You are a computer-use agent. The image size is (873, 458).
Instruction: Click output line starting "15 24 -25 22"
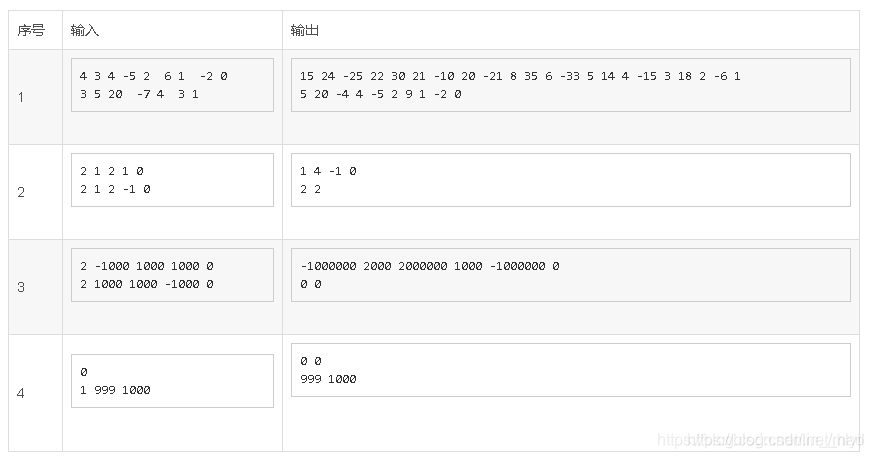point(519,76)
